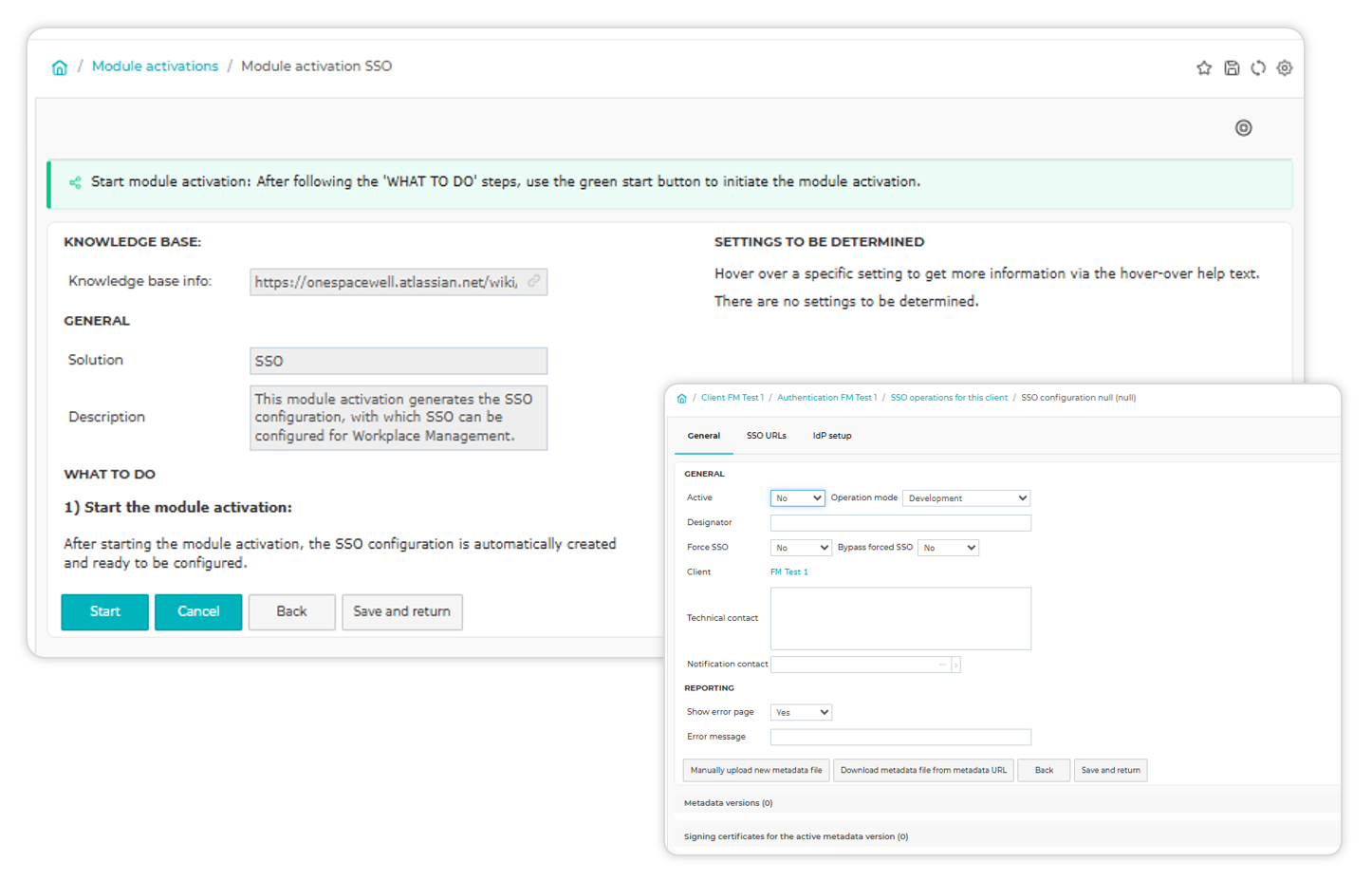Click the target icon below the toolbar
Screen dimensions: 1372x881
coord(1244,127)
